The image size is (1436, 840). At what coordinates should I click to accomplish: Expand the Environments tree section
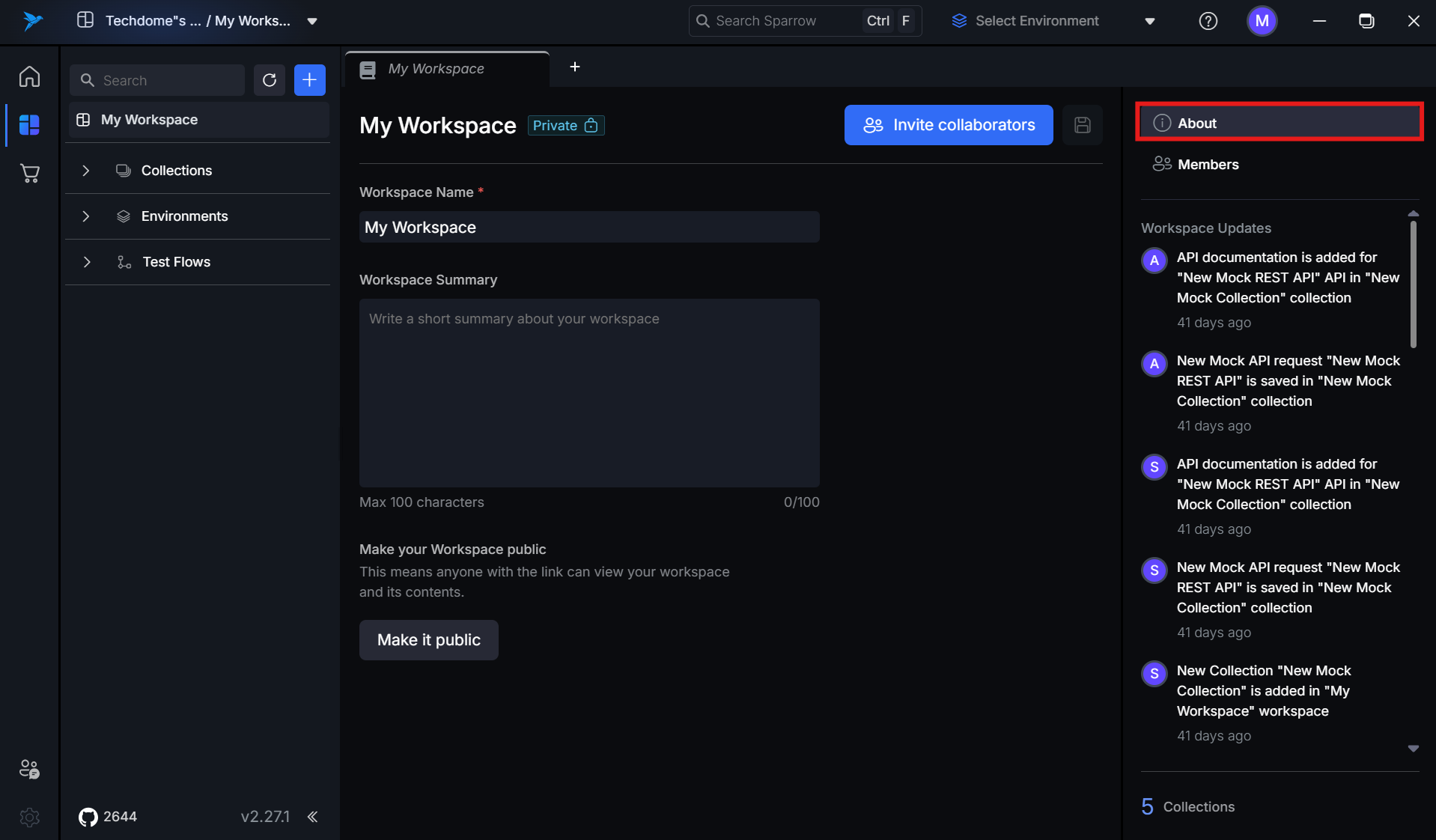(x=85, y=216)
